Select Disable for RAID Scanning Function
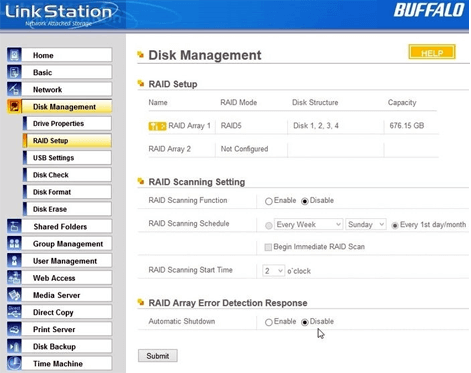471x373 pixels. coord(305,201)
